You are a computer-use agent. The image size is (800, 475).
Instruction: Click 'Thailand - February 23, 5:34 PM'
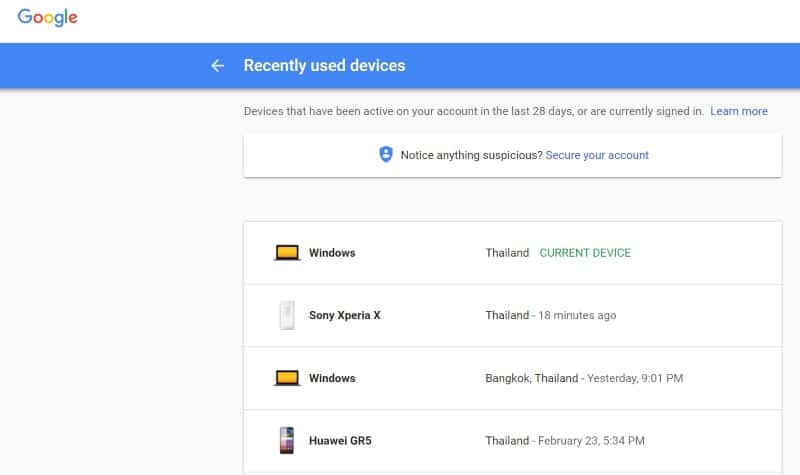[x=565, y=440]
